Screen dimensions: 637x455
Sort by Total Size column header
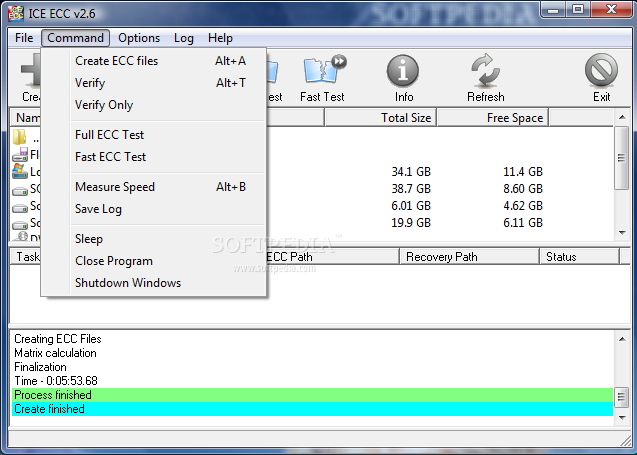point(380,118)
